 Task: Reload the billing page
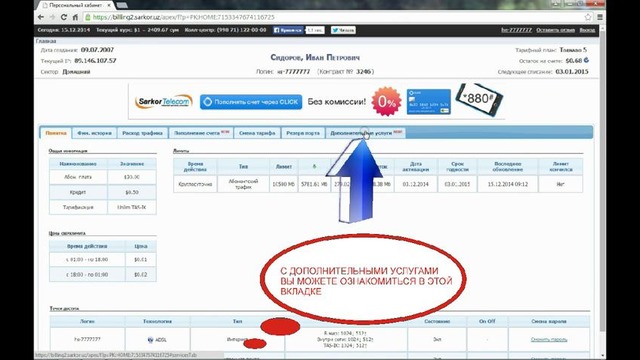coord(64,17)
